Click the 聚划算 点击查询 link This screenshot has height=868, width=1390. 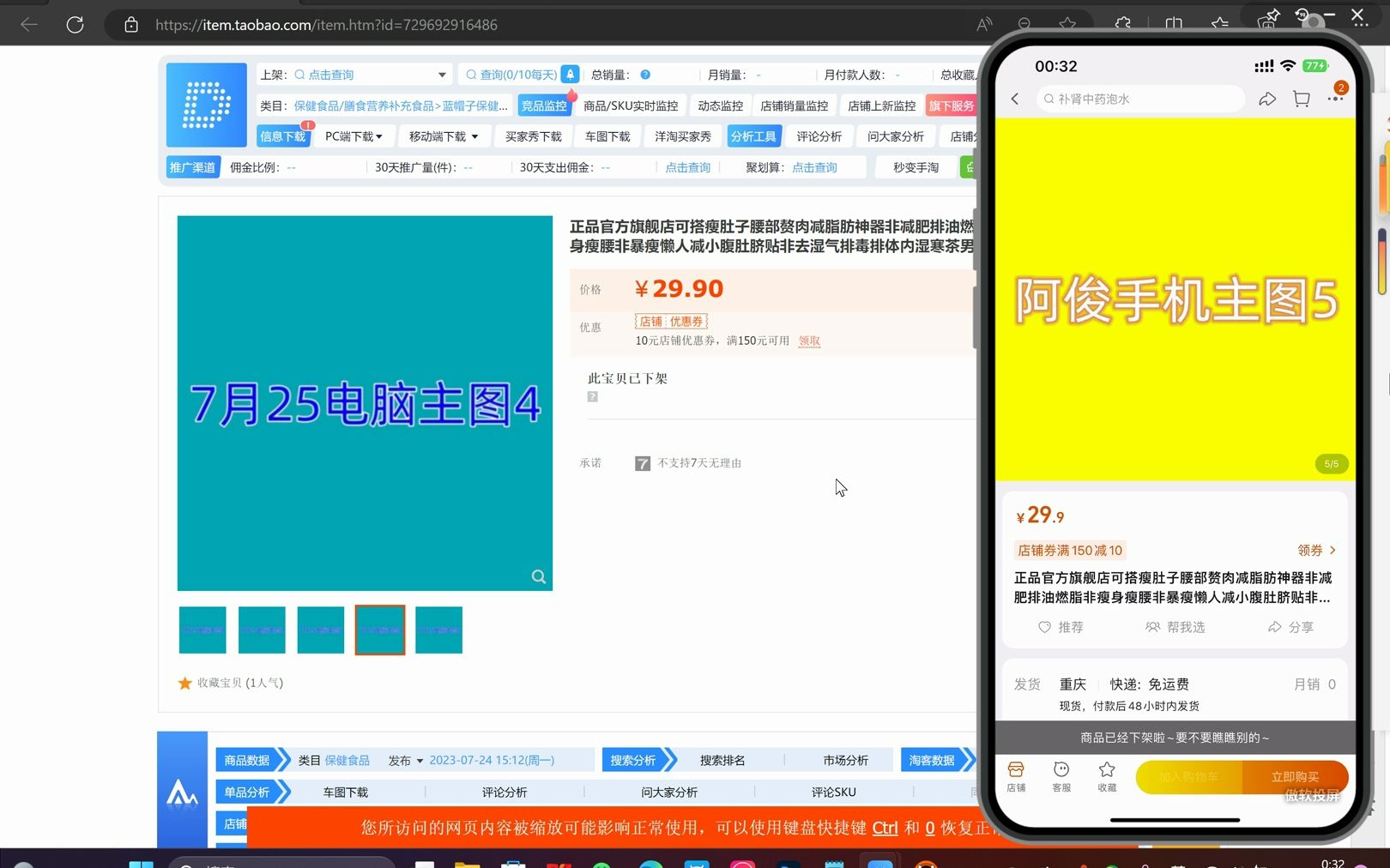pos(813,167)
